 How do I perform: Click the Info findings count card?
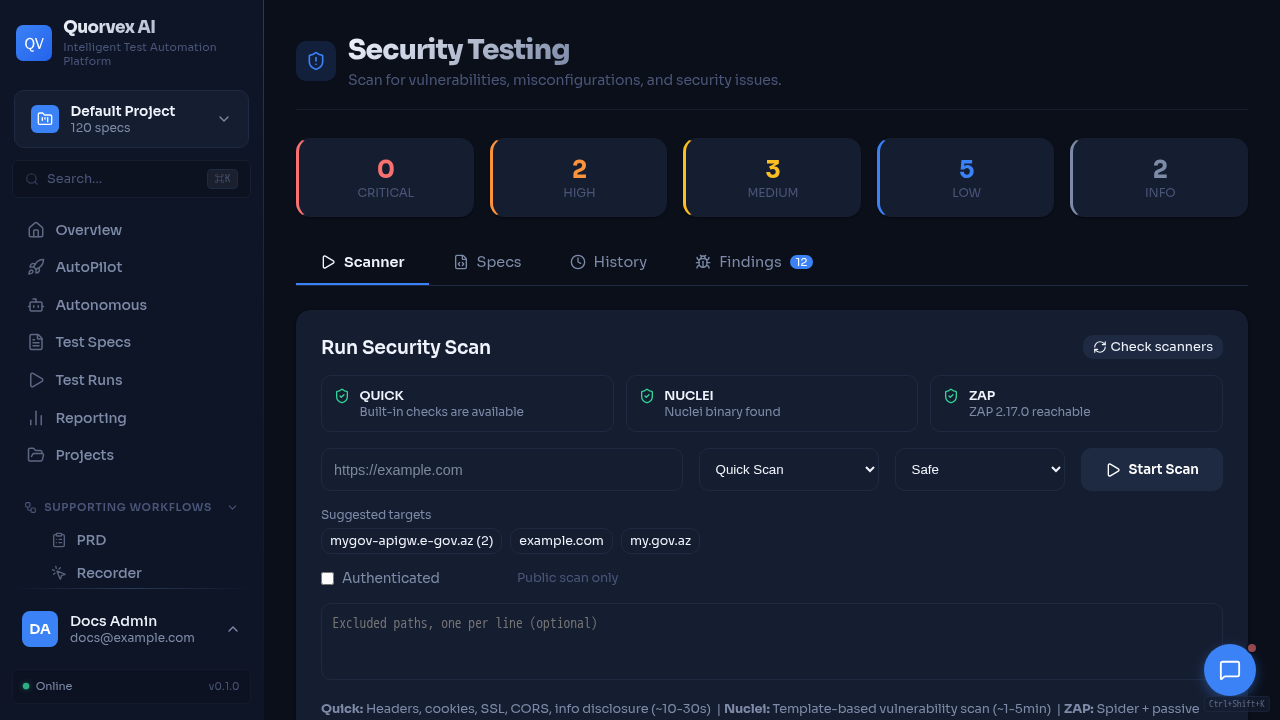(1159, 178)
